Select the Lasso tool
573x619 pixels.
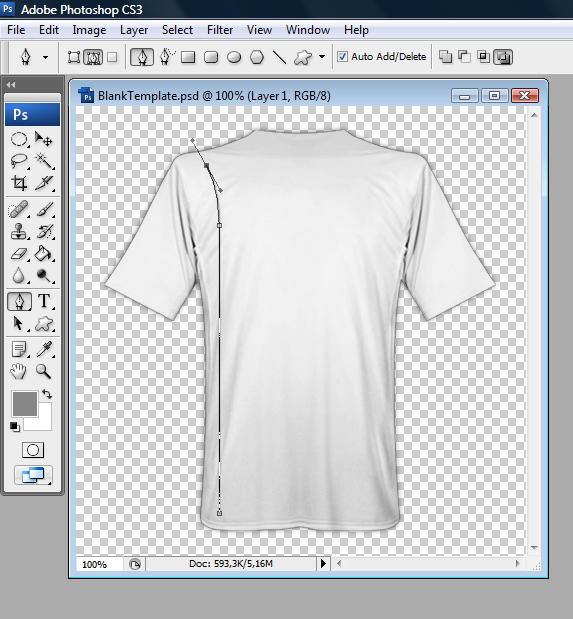[x=19, y=161]
